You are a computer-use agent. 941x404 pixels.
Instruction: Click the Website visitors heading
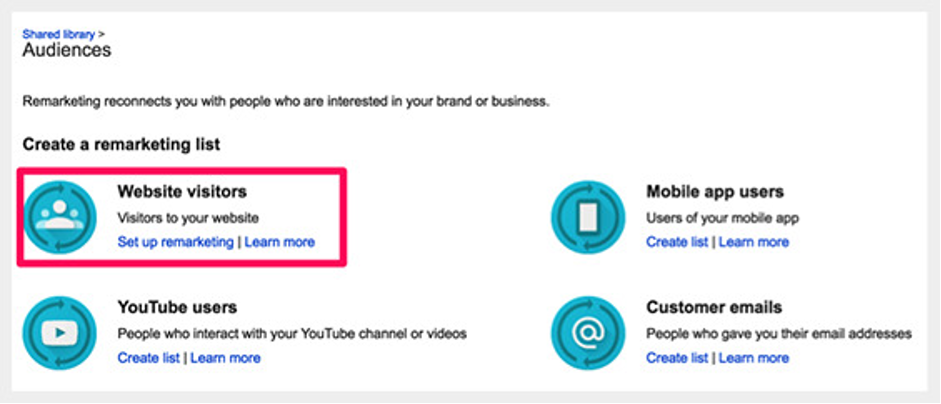(x=182, y=191)
